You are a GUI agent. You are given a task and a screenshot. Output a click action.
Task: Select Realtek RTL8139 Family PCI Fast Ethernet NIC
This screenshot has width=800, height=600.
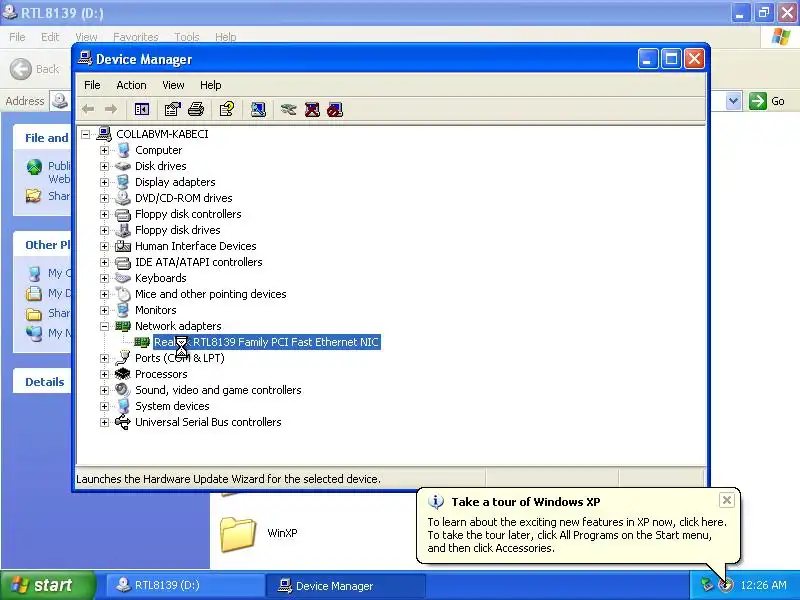point(266,342)
